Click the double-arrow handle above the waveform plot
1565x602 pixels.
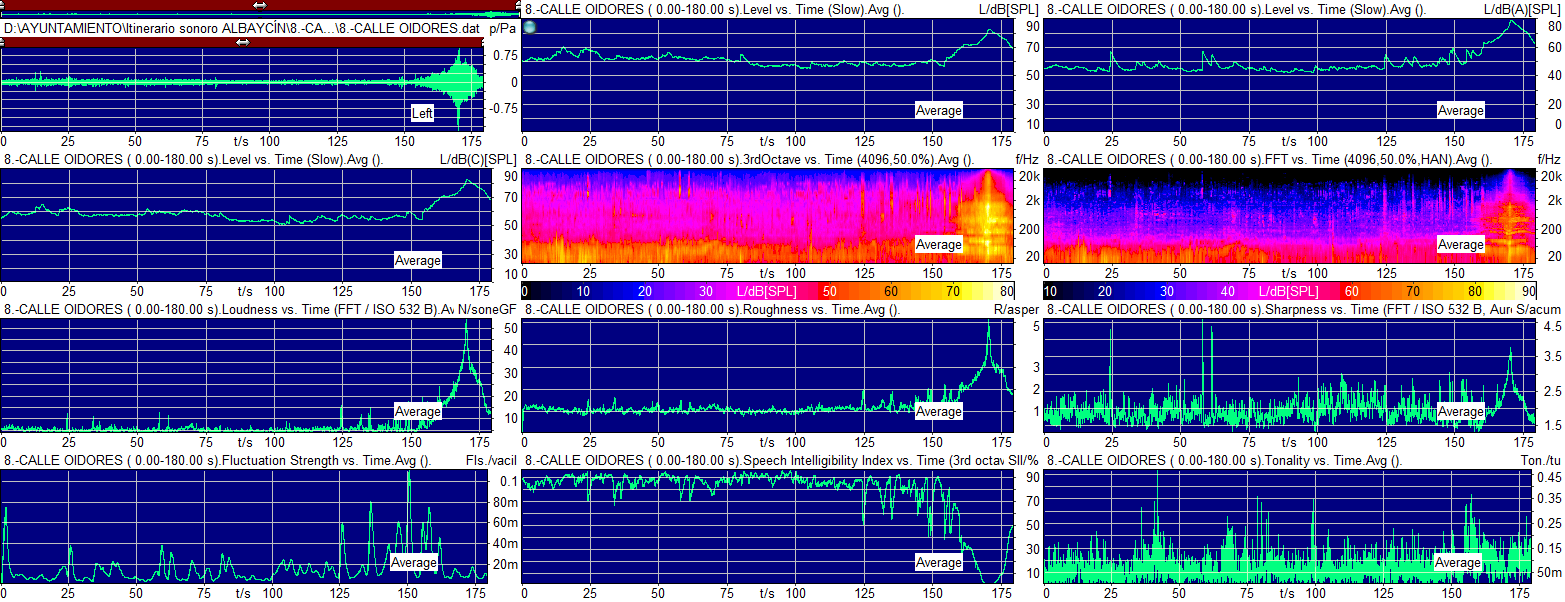click(243, 42)
